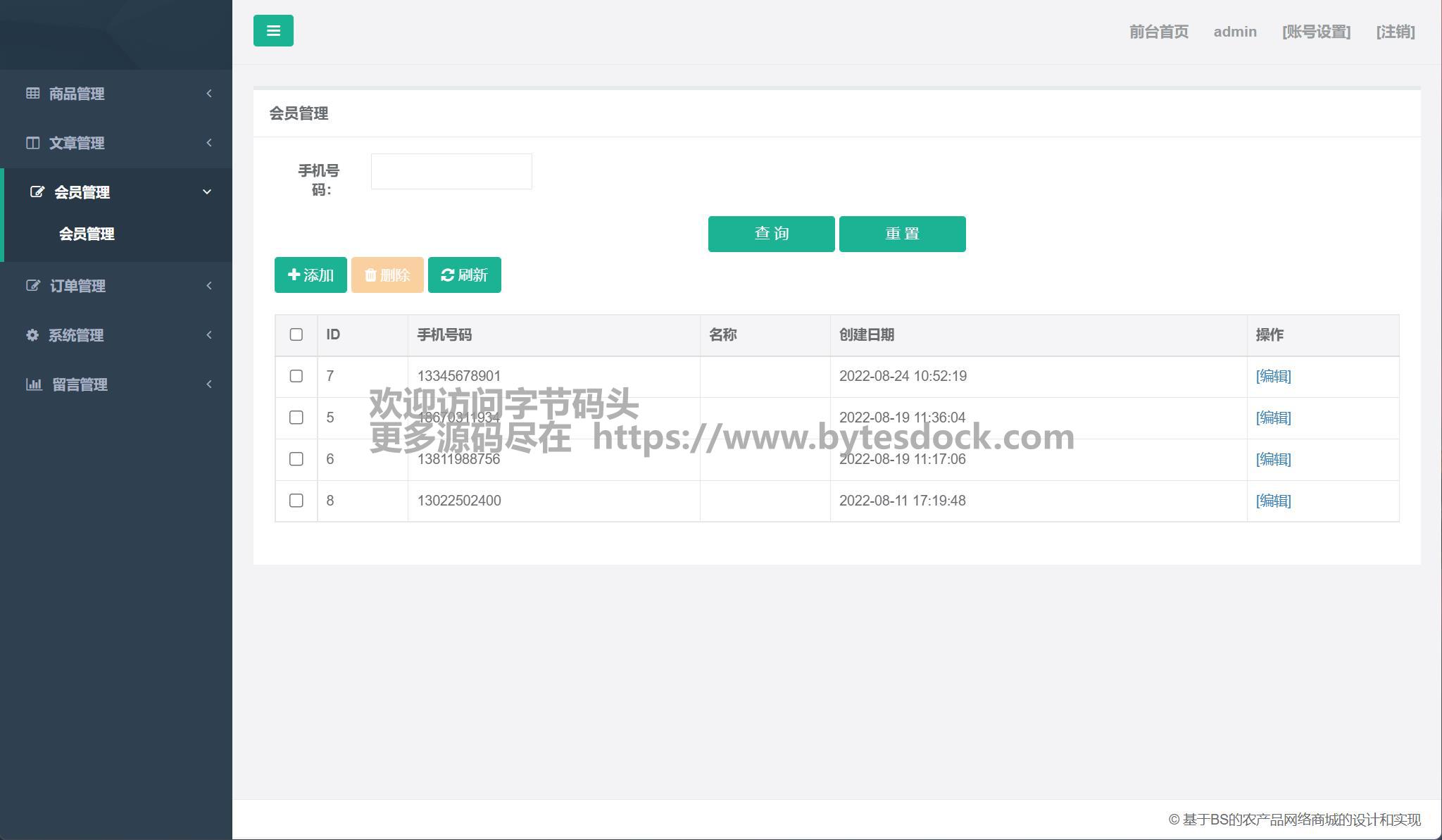Click the gear icon beside 系统管理
Viewport: 1442px width, 840px height.
32,335
